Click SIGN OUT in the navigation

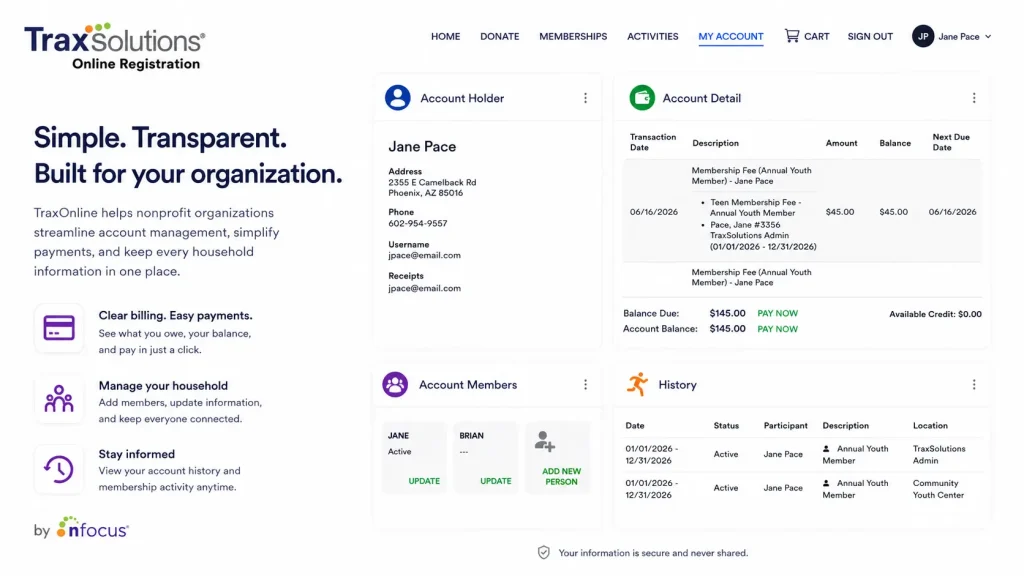tap(870, 37)
